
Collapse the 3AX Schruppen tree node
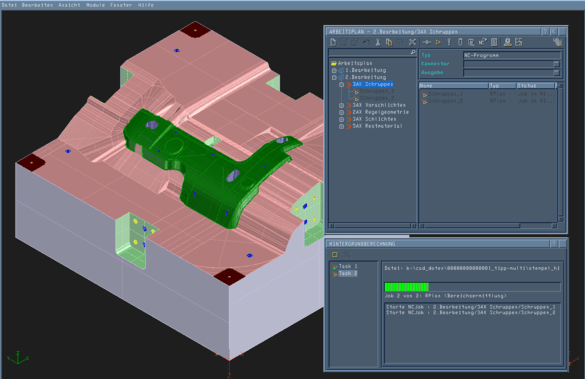click(x=341, y=85)
